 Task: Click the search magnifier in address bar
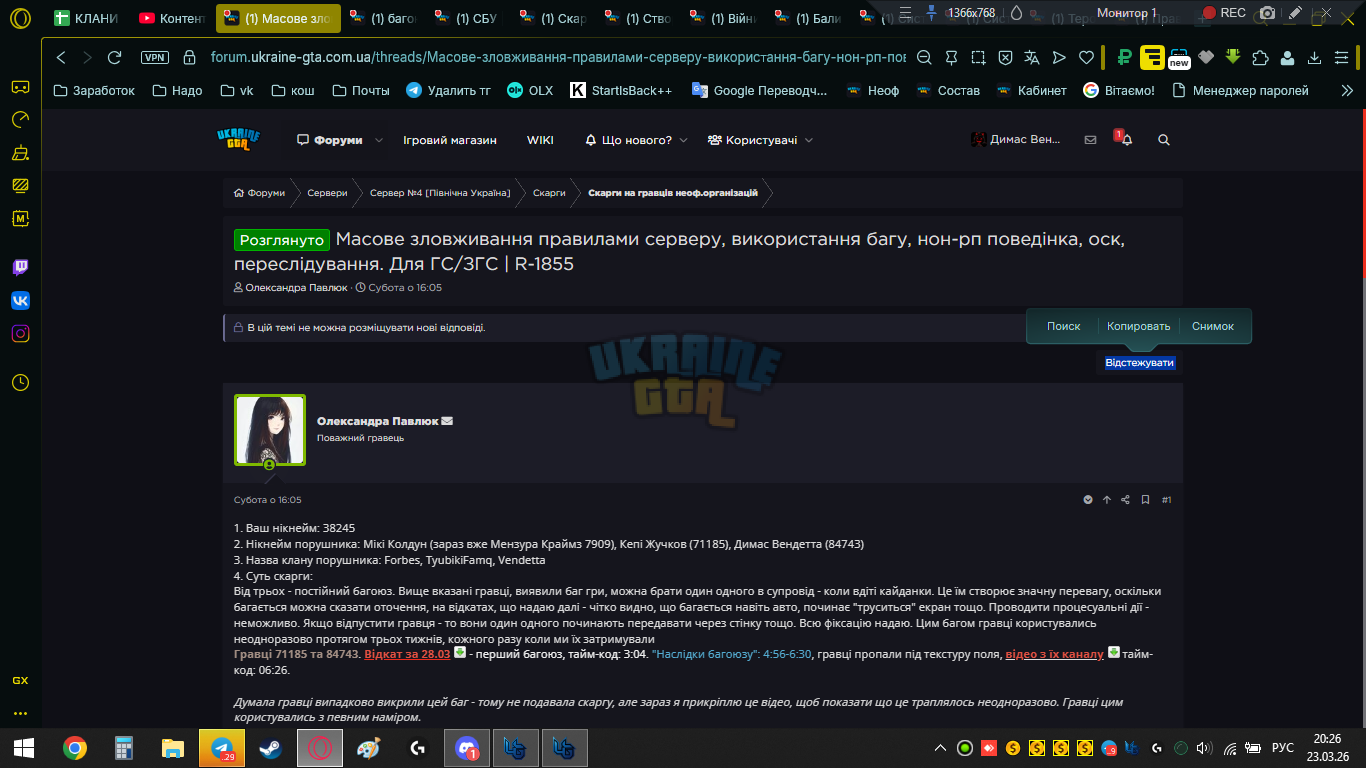coord(924,57)
